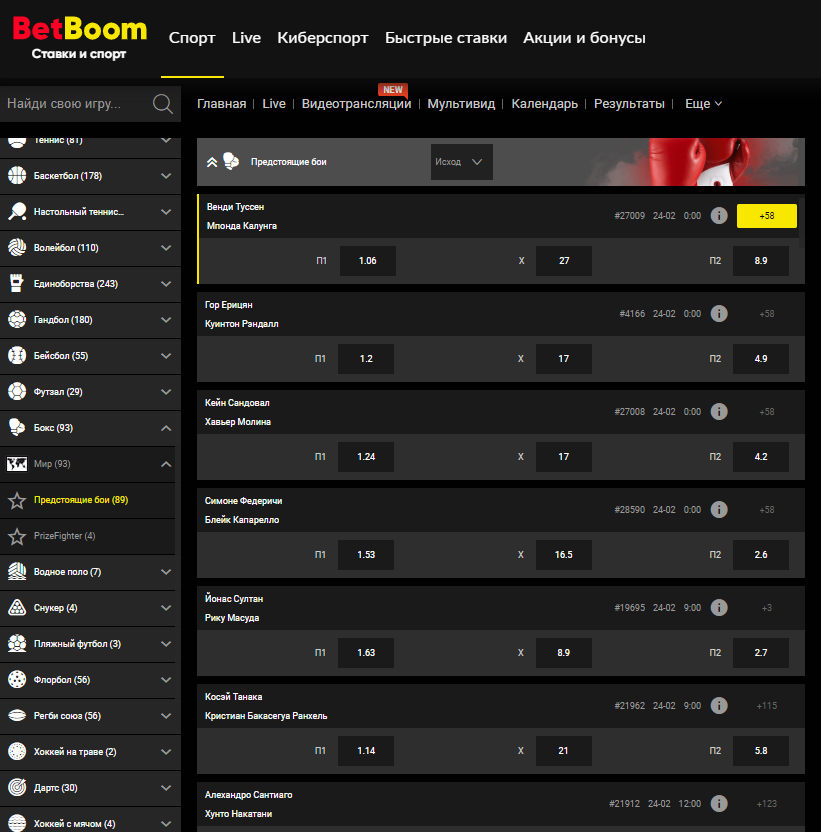Click the snooker balls icon
The image size is (821, 832).
(x=17, y=608)
